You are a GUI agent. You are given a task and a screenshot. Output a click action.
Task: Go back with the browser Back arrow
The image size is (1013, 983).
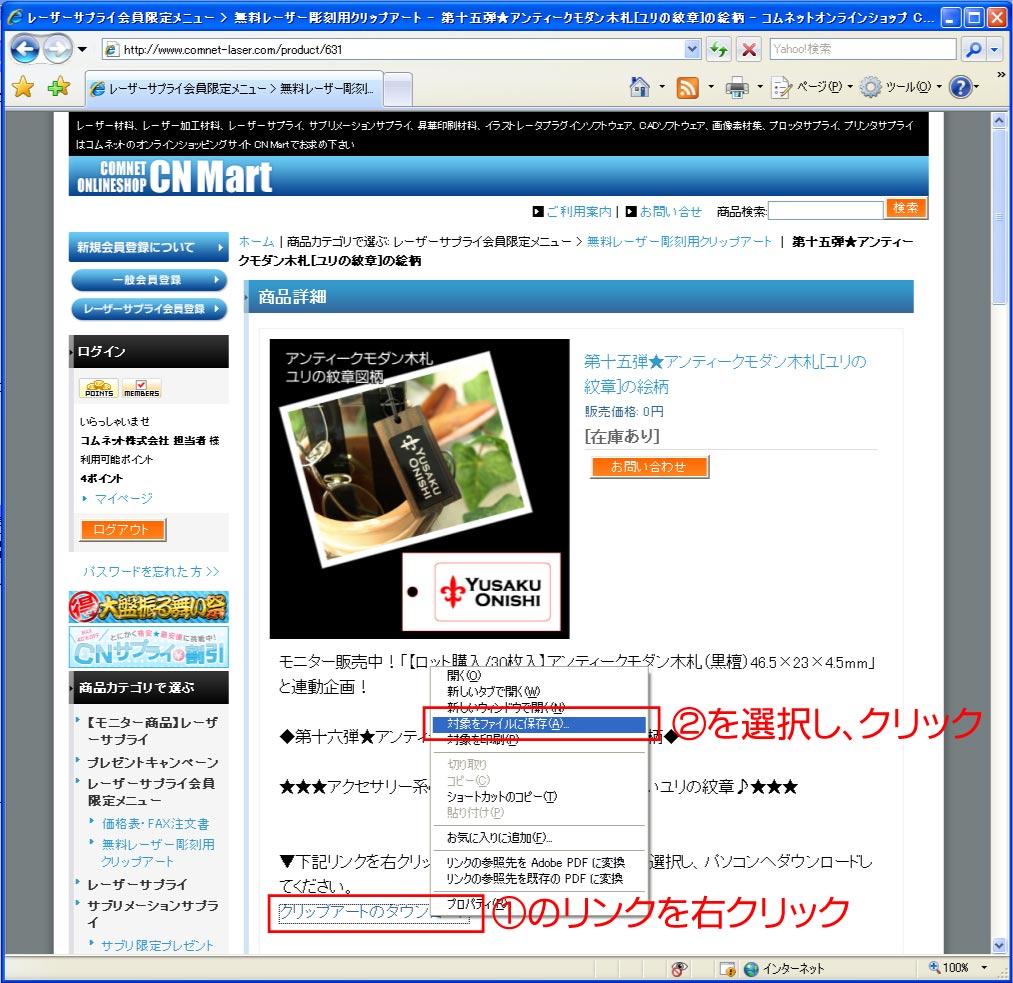(25, 49)
